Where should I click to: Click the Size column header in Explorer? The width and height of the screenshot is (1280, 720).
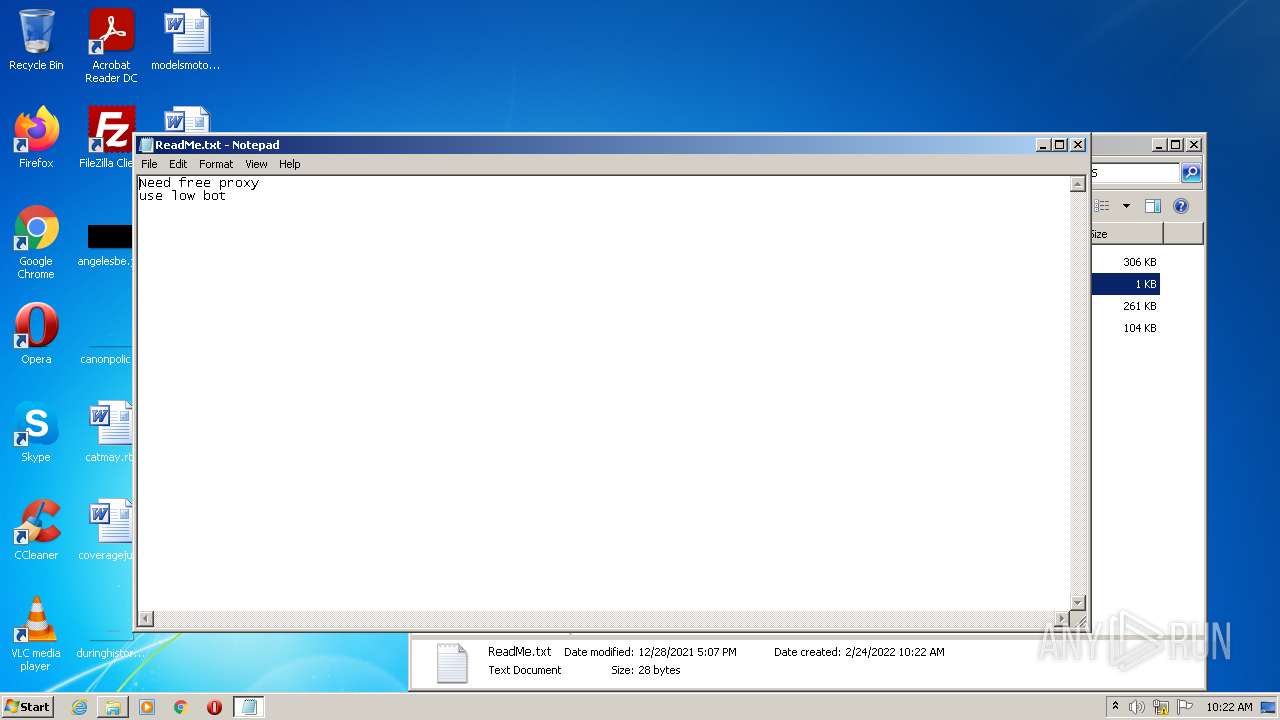(1126, 234)
